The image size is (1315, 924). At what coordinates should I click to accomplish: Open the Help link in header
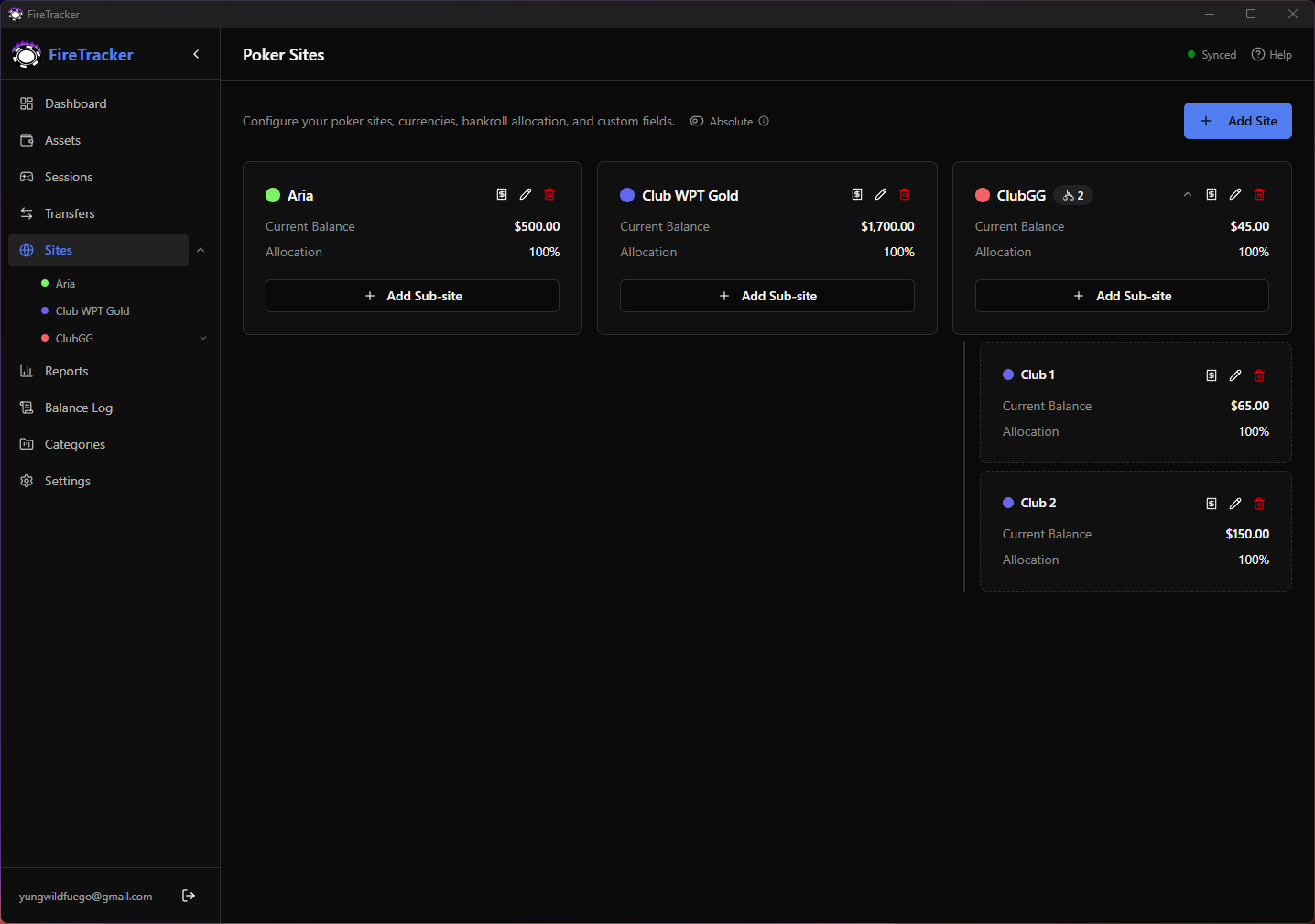tap(1272, 55)
